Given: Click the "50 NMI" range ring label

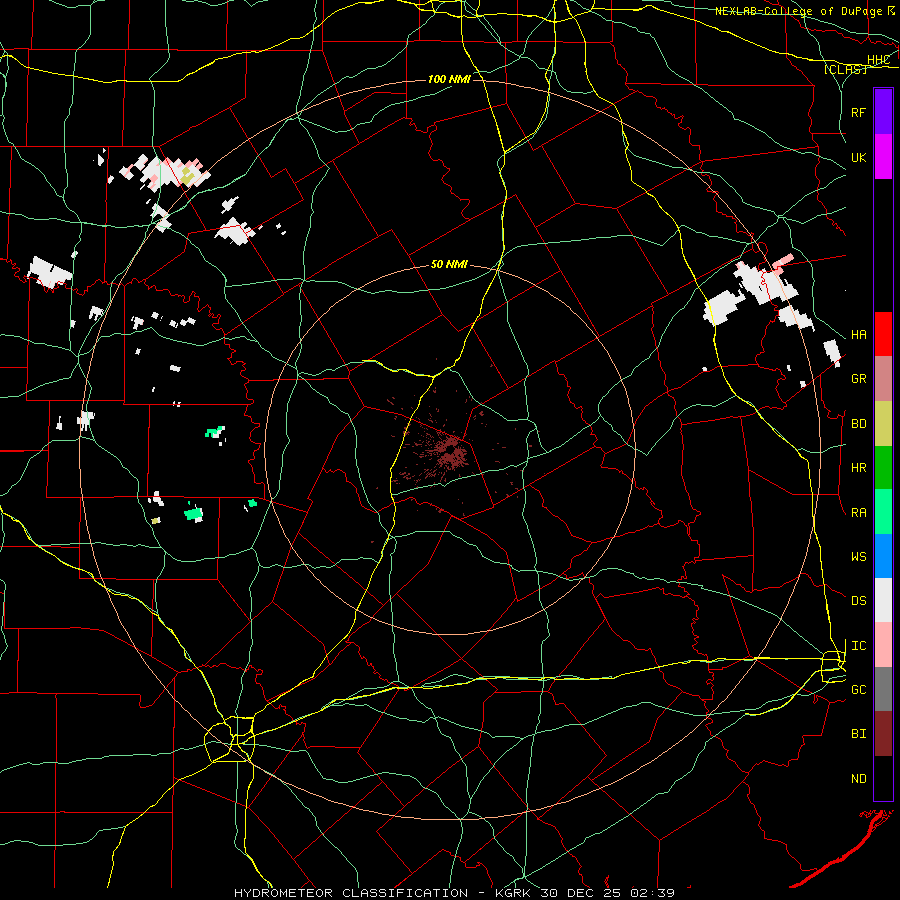Looking at the screenshot, I should pyautogui.click(x=449, y=265).
